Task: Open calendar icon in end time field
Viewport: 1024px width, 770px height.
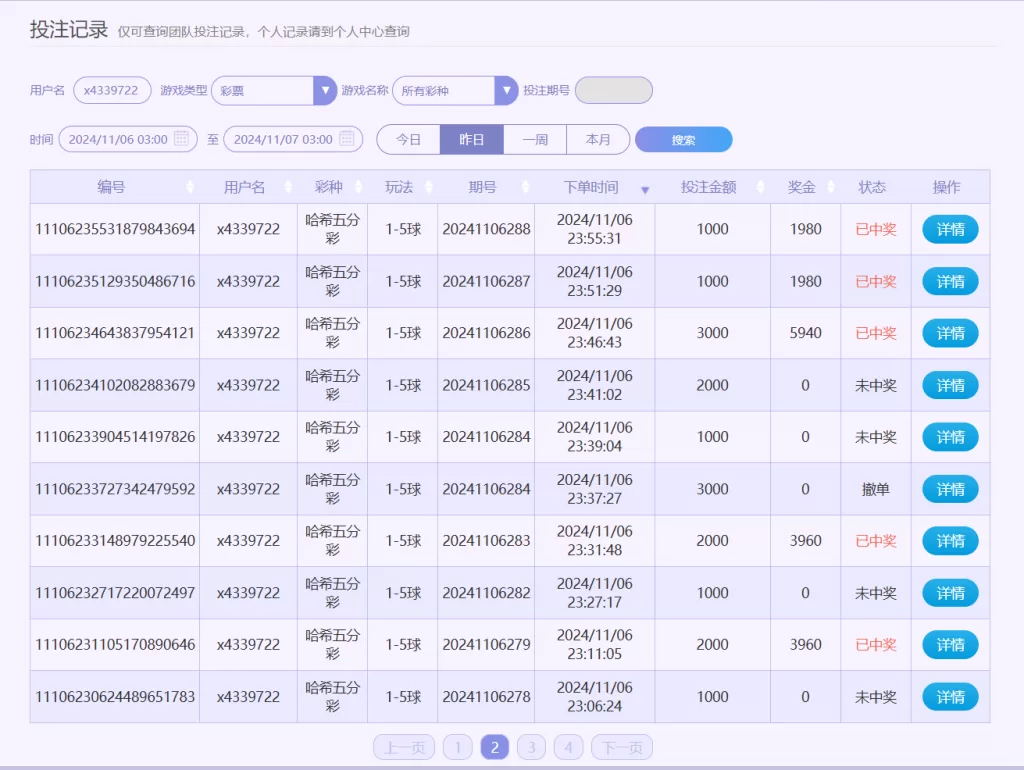Action: point(347,138)
